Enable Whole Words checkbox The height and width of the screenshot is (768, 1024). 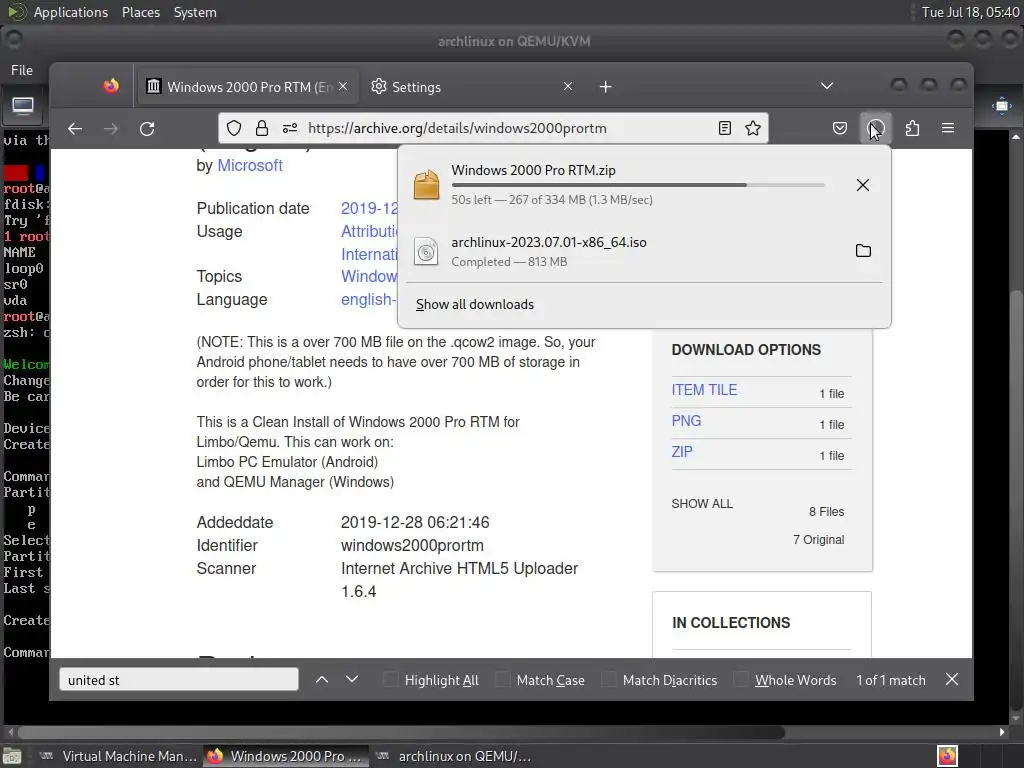coord(741,680)
